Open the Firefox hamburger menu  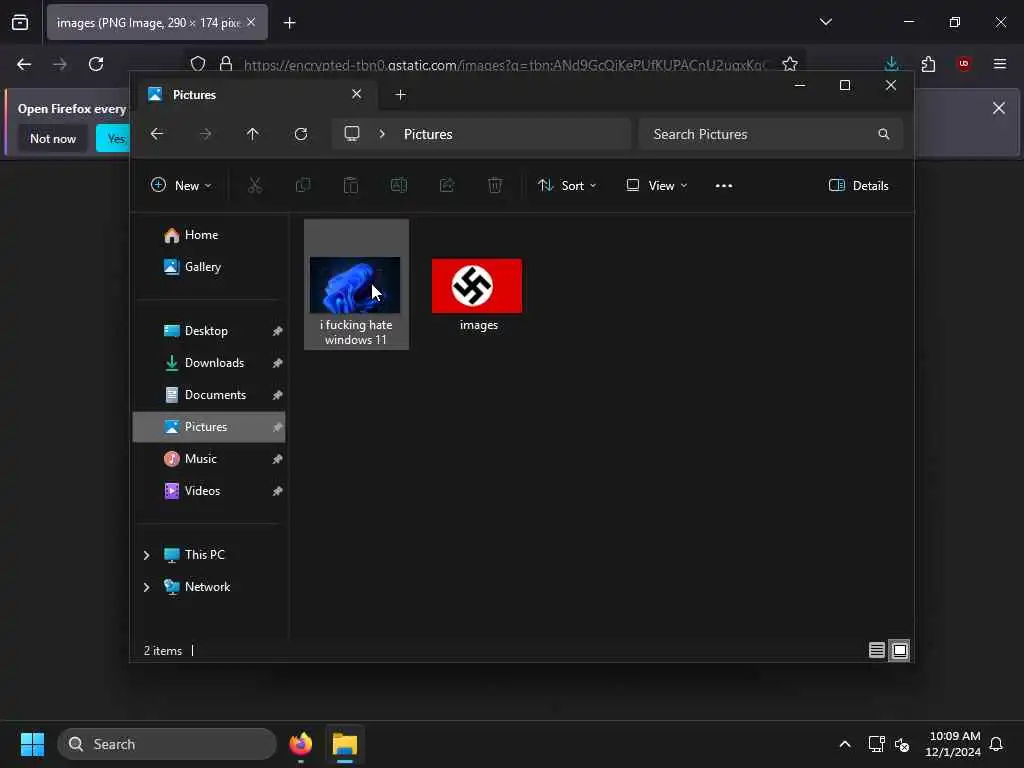pyautogui.click(x=1000, y=64)
